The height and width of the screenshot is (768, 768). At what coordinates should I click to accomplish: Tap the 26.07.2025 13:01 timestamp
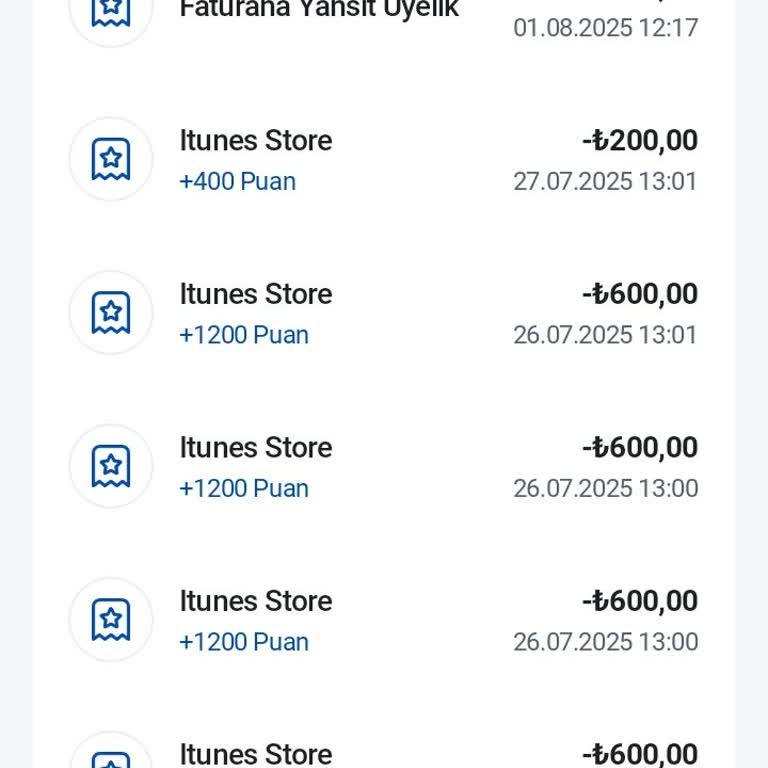point(605,335)
